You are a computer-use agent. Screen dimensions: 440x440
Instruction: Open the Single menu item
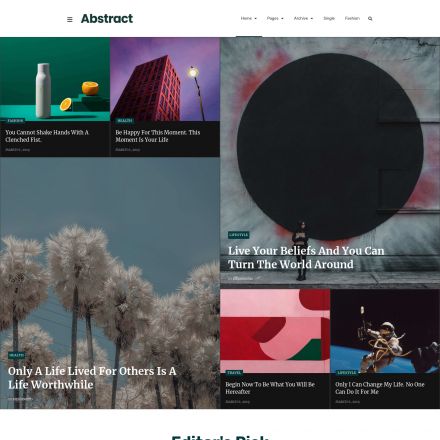click(x=329, y=18)
